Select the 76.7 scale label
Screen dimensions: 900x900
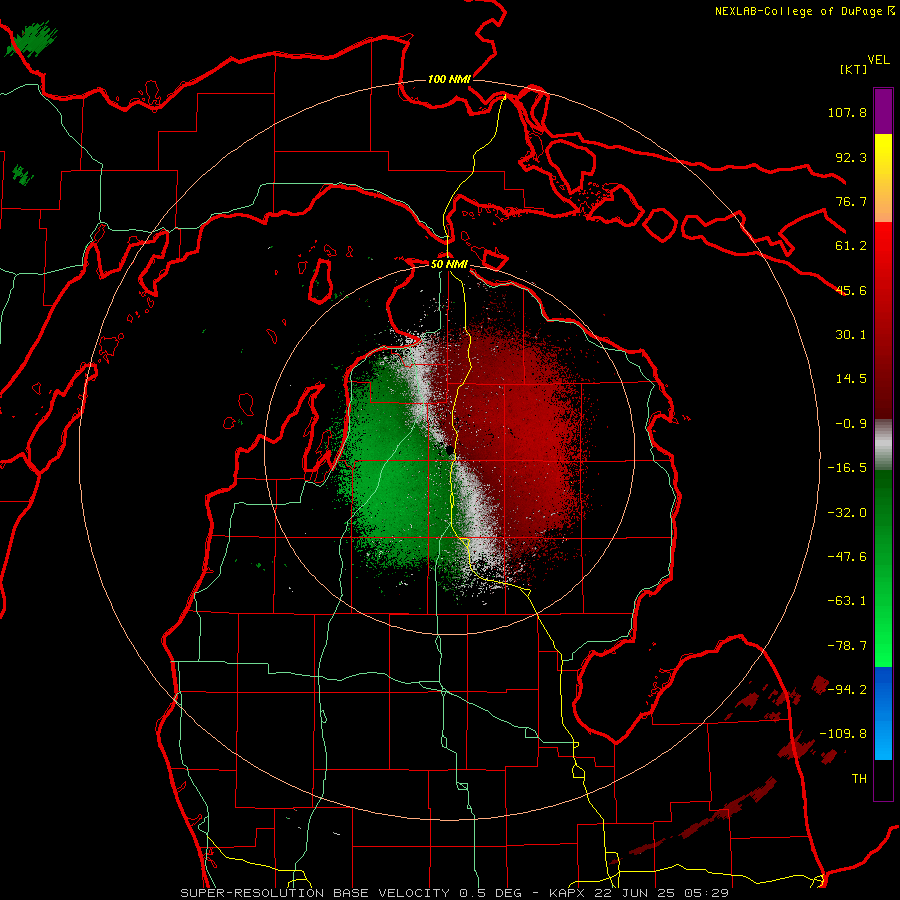click(x=851, y=201)
